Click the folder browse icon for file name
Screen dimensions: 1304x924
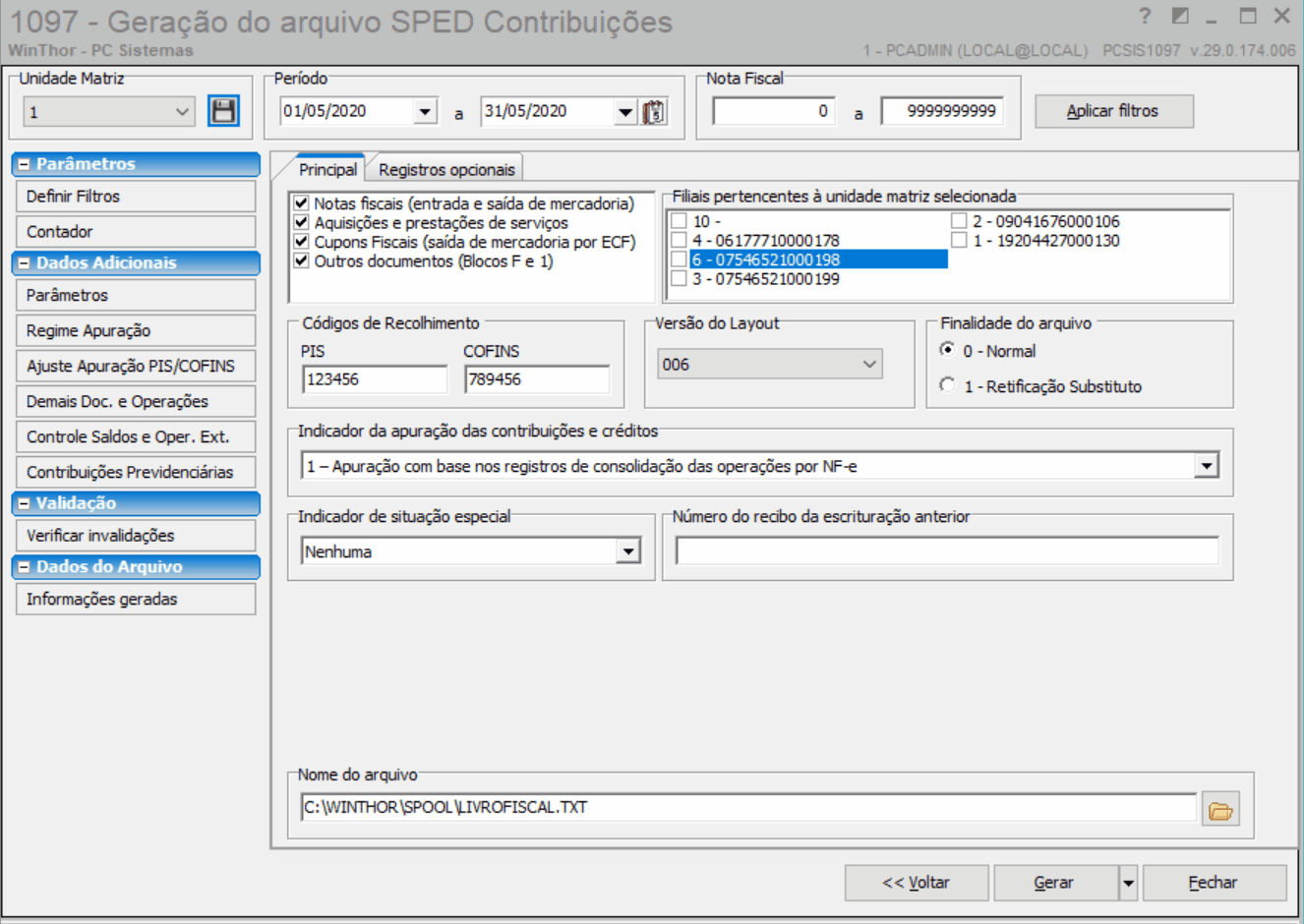(x=1220, y=810)
